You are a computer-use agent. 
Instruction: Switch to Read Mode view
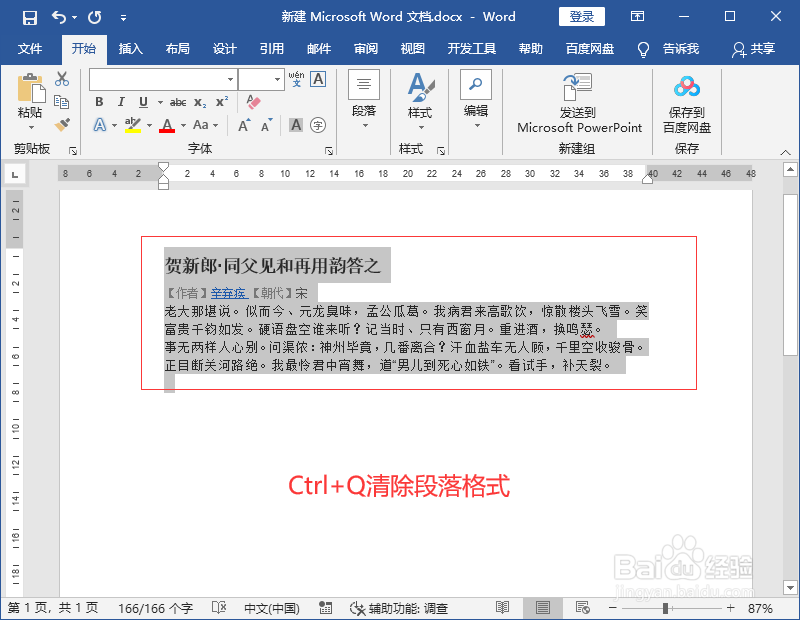pos(503,607)
